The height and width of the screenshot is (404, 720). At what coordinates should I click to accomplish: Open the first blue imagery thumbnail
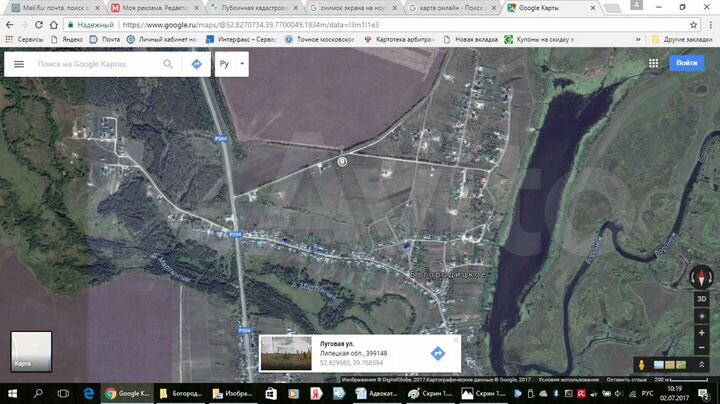[x=658, y=365]
